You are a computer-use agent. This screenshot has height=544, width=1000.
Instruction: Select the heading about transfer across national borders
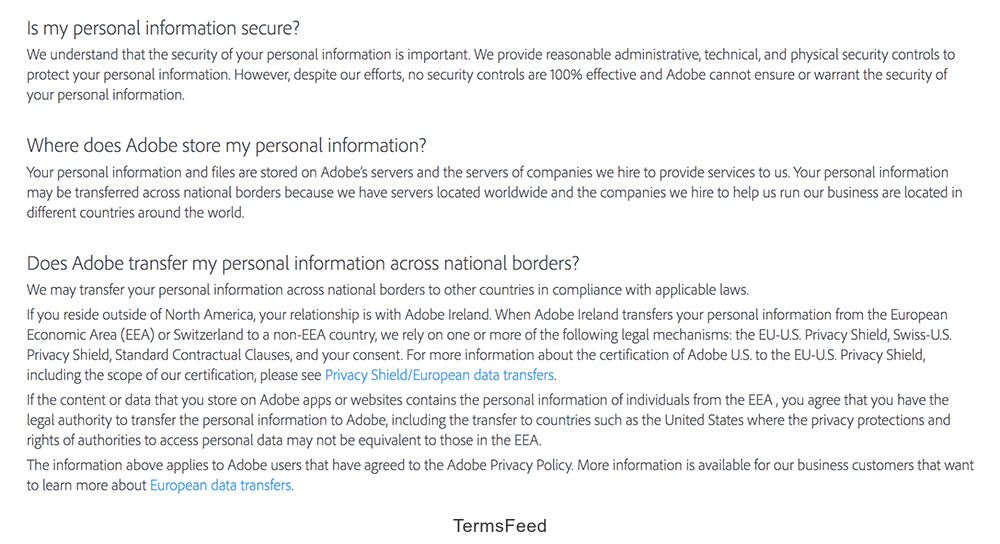(303, 264)
